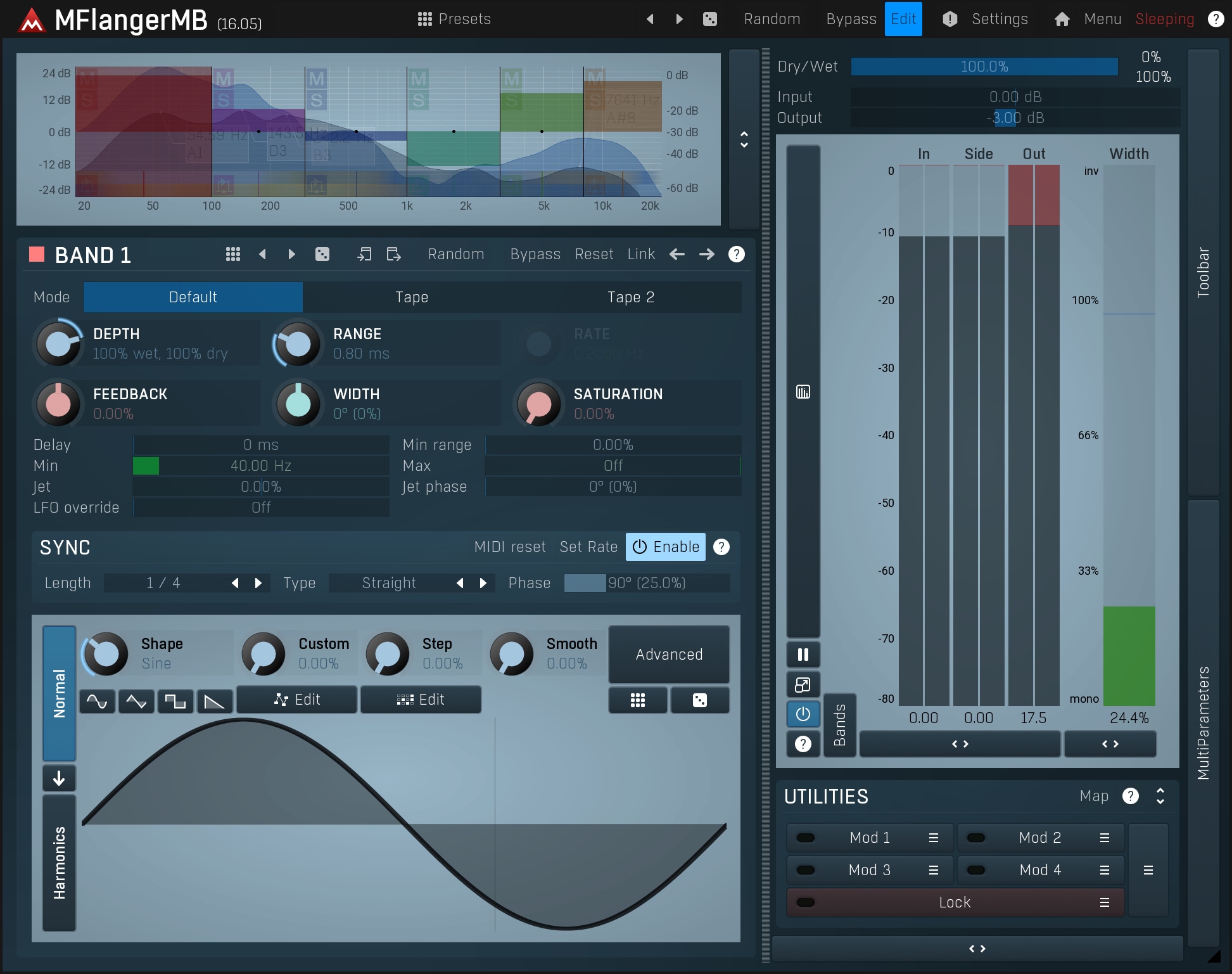Toggle Band 1 Bypass
The image size is (1232, 974).
click(x=535, y=254)
